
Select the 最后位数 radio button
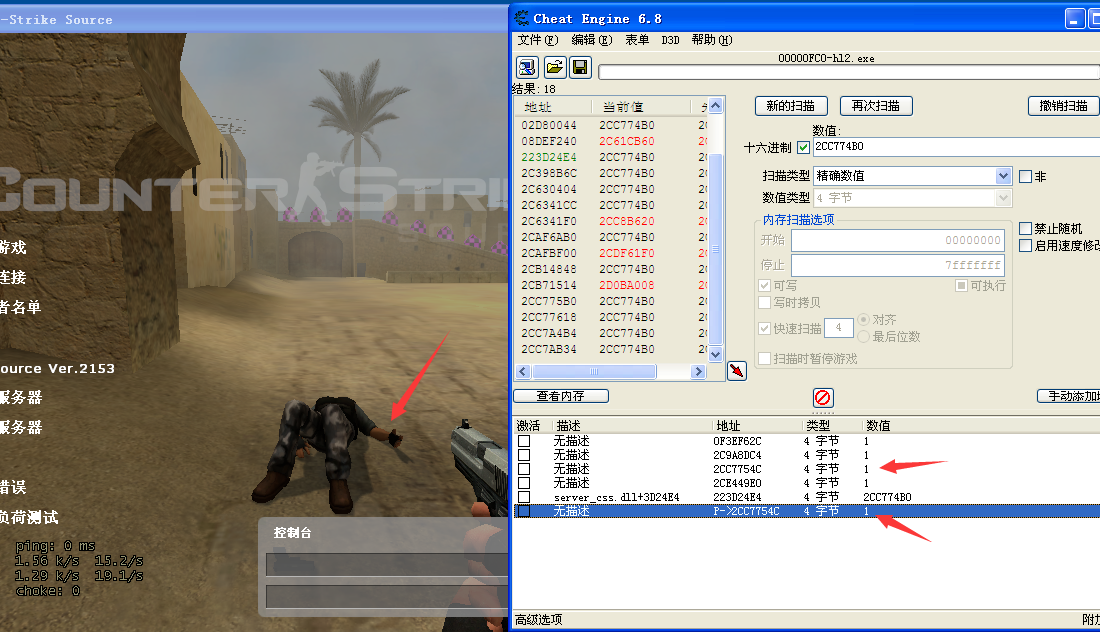[x=862, y=337]
